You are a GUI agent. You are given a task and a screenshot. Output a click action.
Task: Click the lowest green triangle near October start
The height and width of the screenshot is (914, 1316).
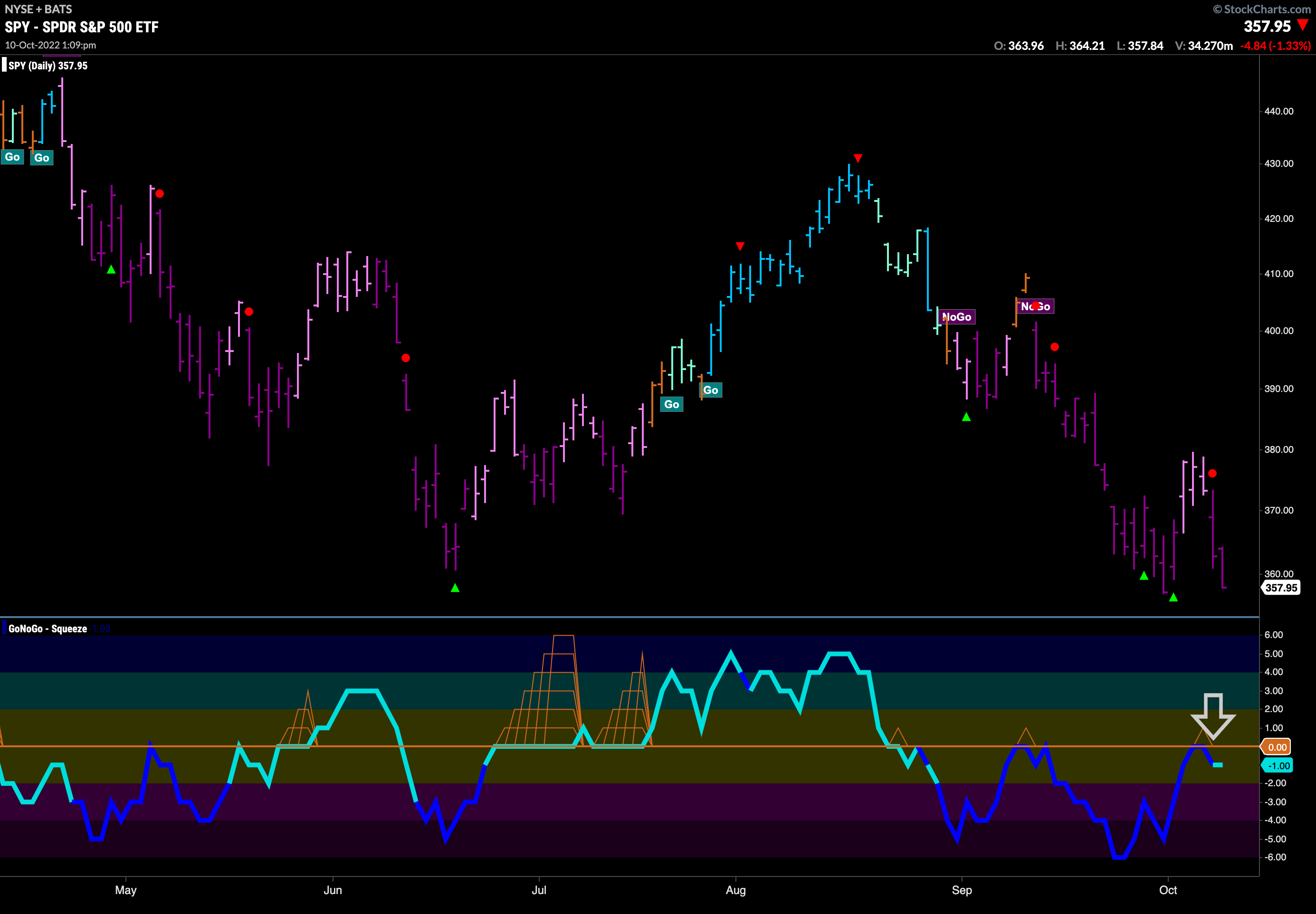click(1173, 597)
